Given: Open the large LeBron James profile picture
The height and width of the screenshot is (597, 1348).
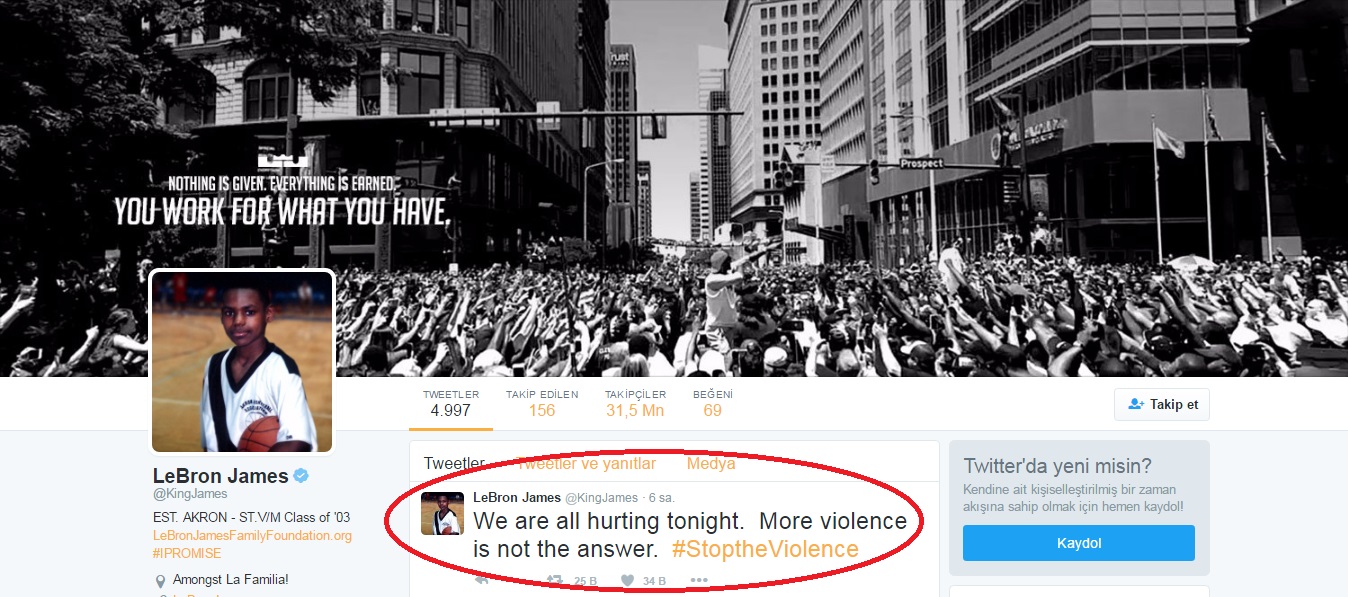Looking at the screenshot, I should [x=242, y=361].
